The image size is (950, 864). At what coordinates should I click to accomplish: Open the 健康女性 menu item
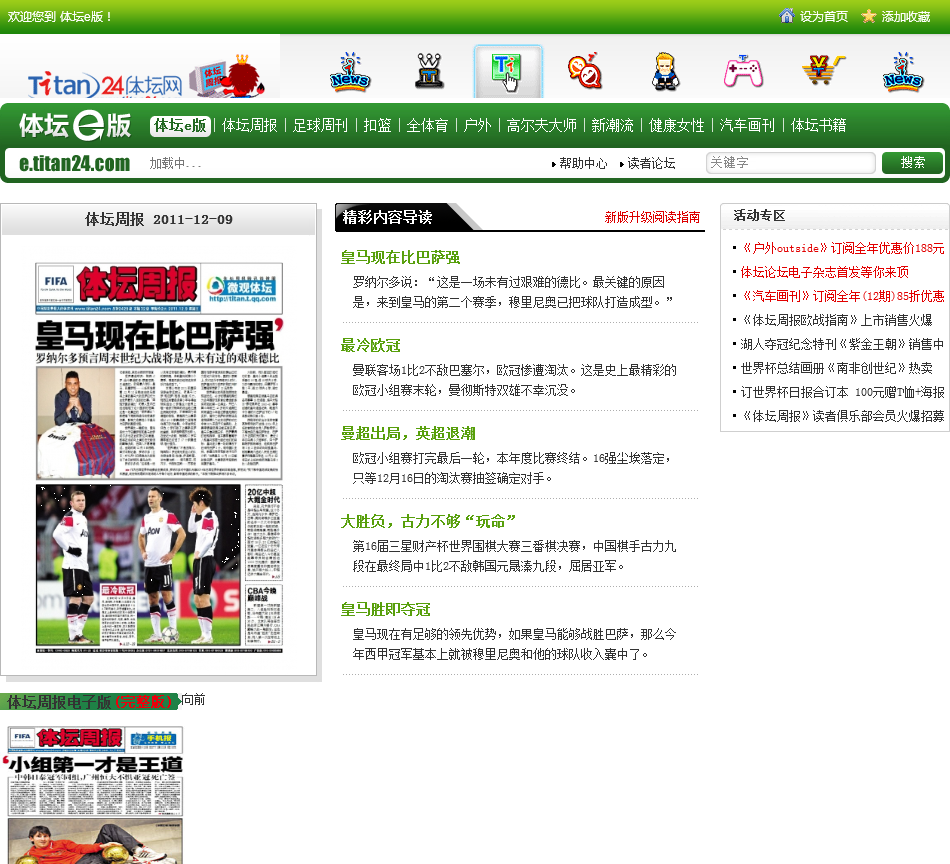click(x=677, y=125)
